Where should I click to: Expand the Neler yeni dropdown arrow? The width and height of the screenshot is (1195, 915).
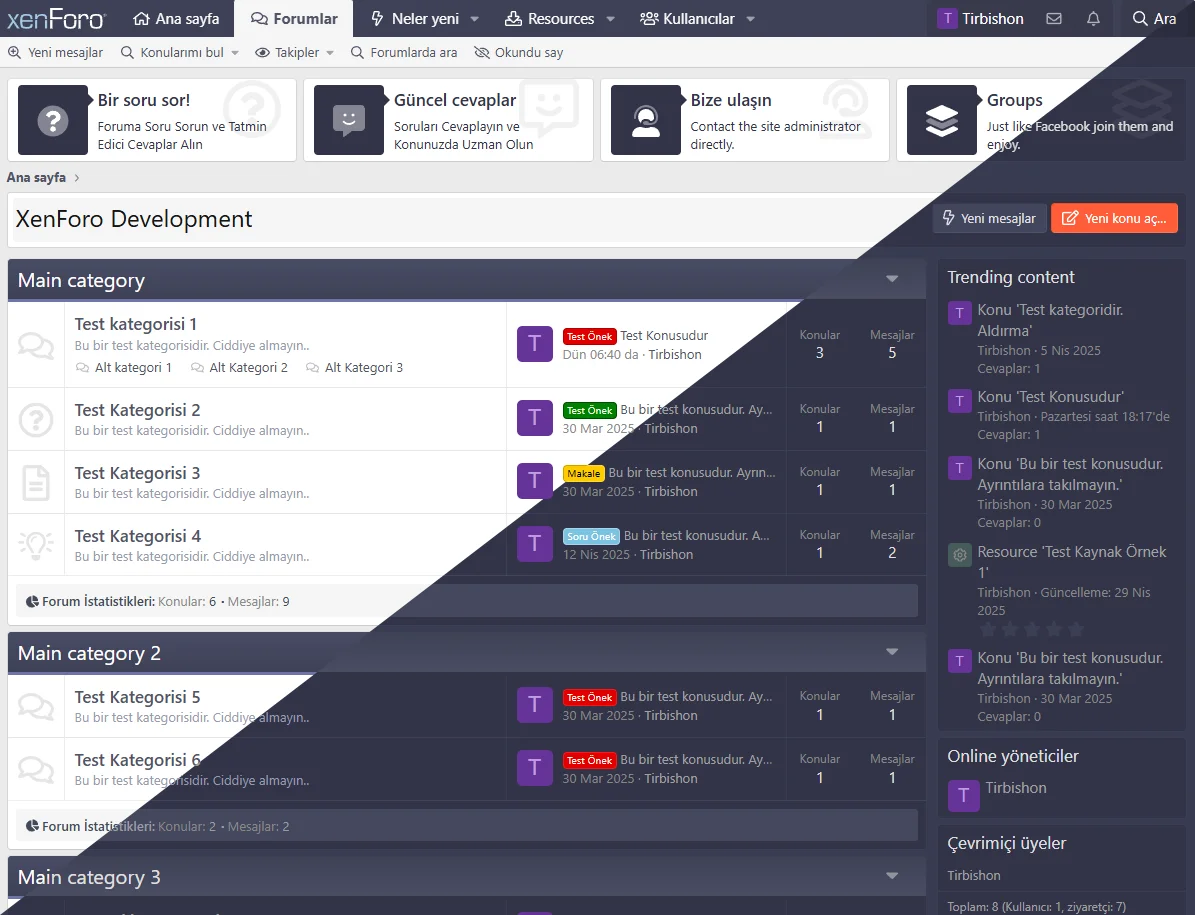[x=474, y=19]
